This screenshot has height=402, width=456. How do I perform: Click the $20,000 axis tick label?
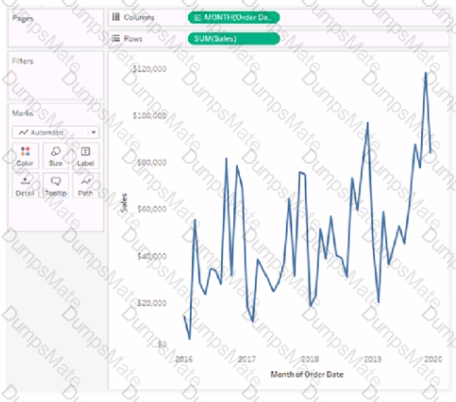pos(152,303)
